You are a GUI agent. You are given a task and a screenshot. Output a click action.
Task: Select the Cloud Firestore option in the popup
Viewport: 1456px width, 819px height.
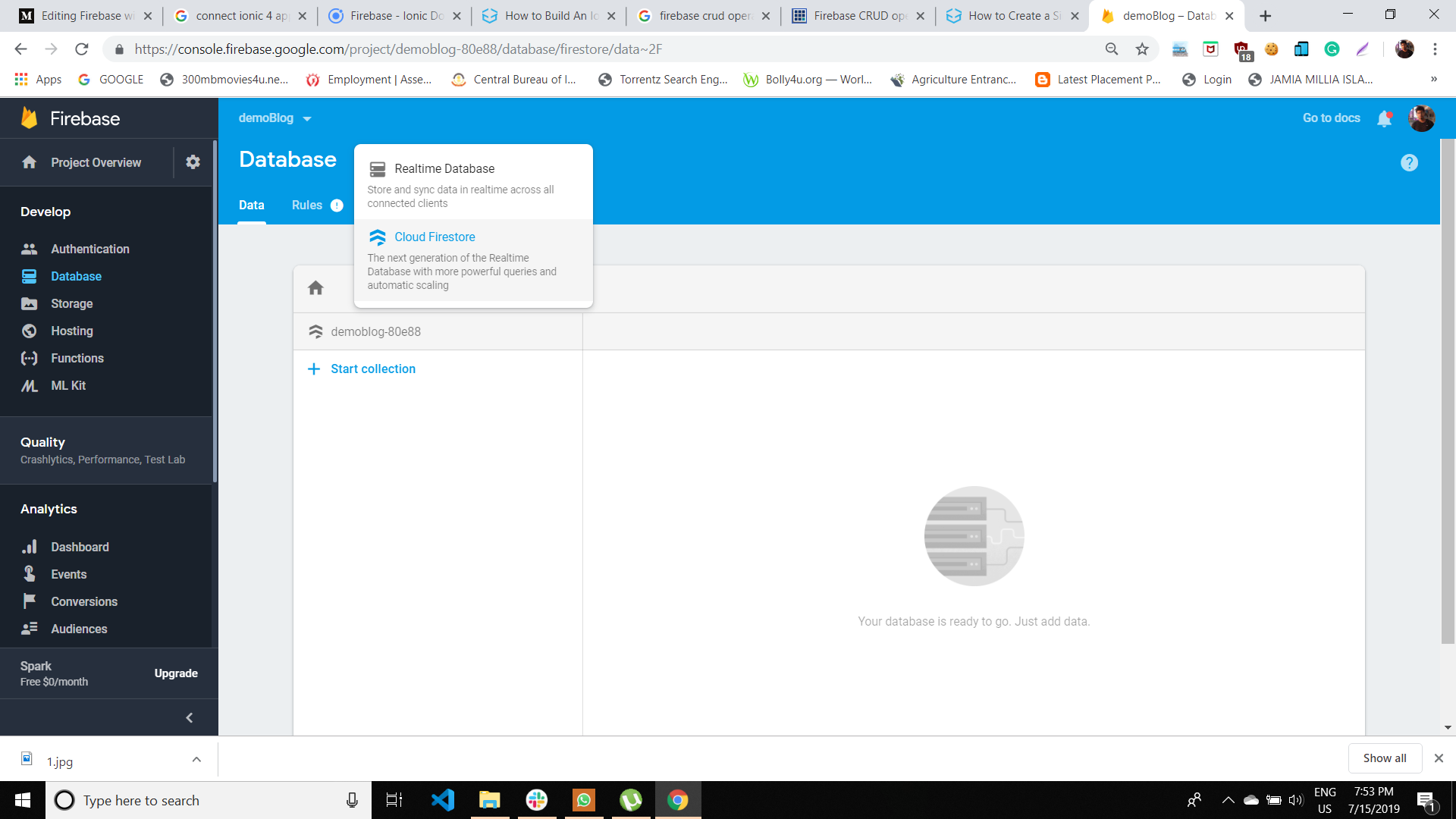[435, 237]
